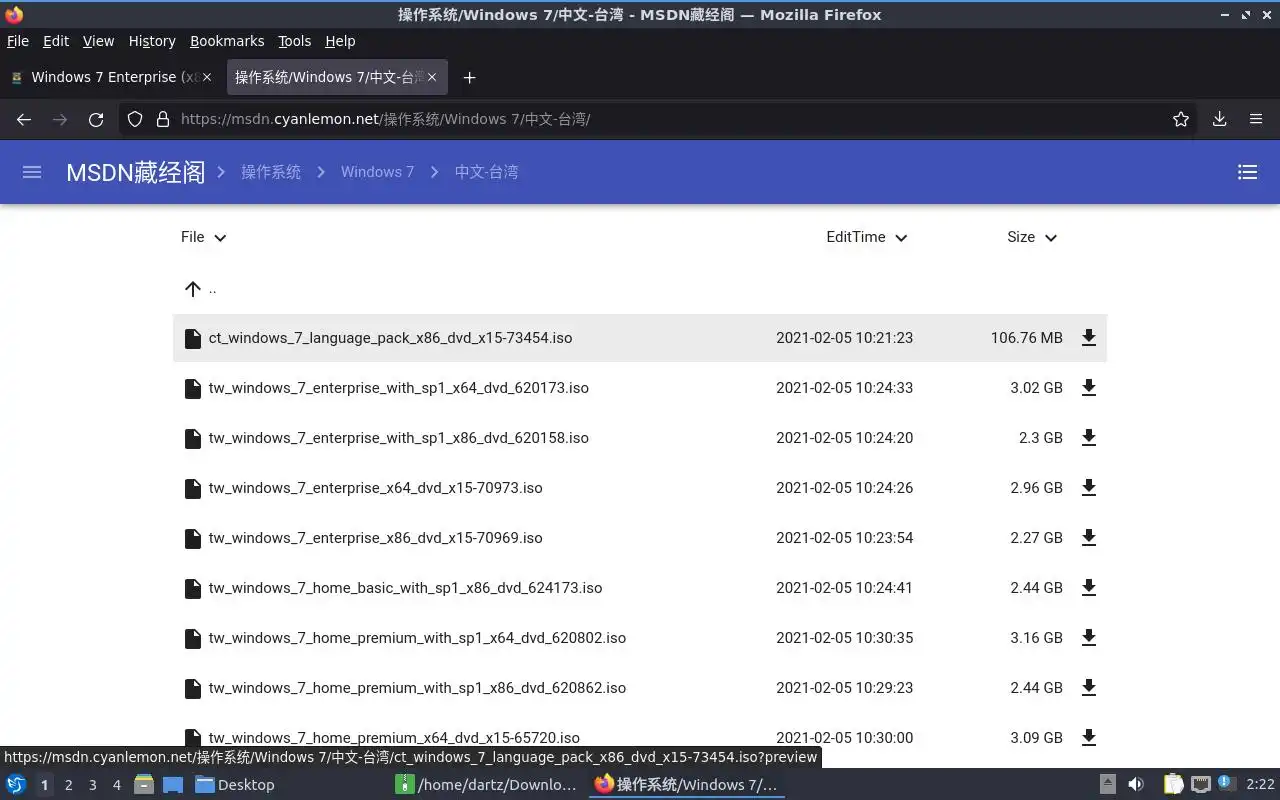This screenshot has width=1280, height=800.
Task: Click the Firefox back arrow
Action: [x=24, y=119]
